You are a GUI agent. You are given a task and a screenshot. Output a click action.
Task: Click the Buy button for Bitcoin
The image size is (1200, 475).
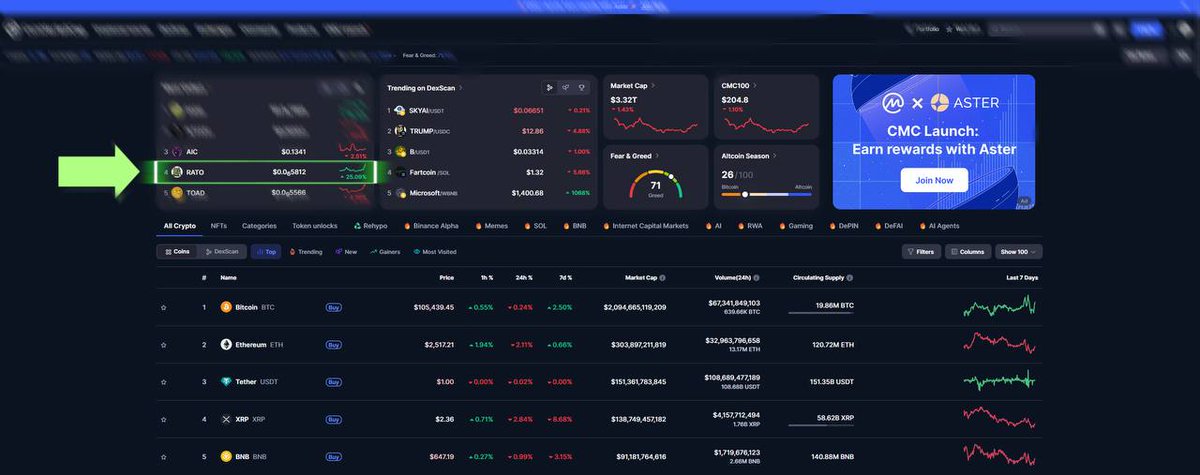(x=334, y=307)
